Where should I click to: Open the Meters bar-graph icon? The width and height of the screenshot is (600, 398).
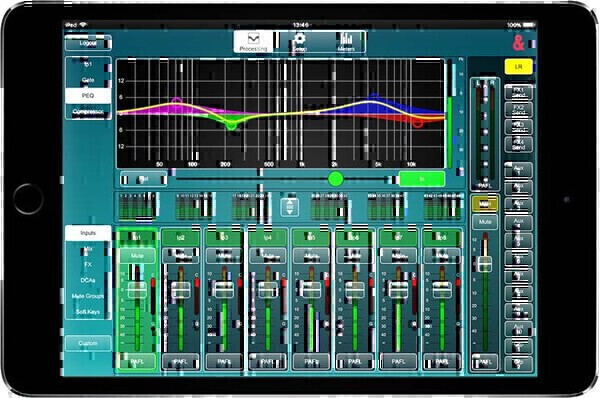point(346,42)
